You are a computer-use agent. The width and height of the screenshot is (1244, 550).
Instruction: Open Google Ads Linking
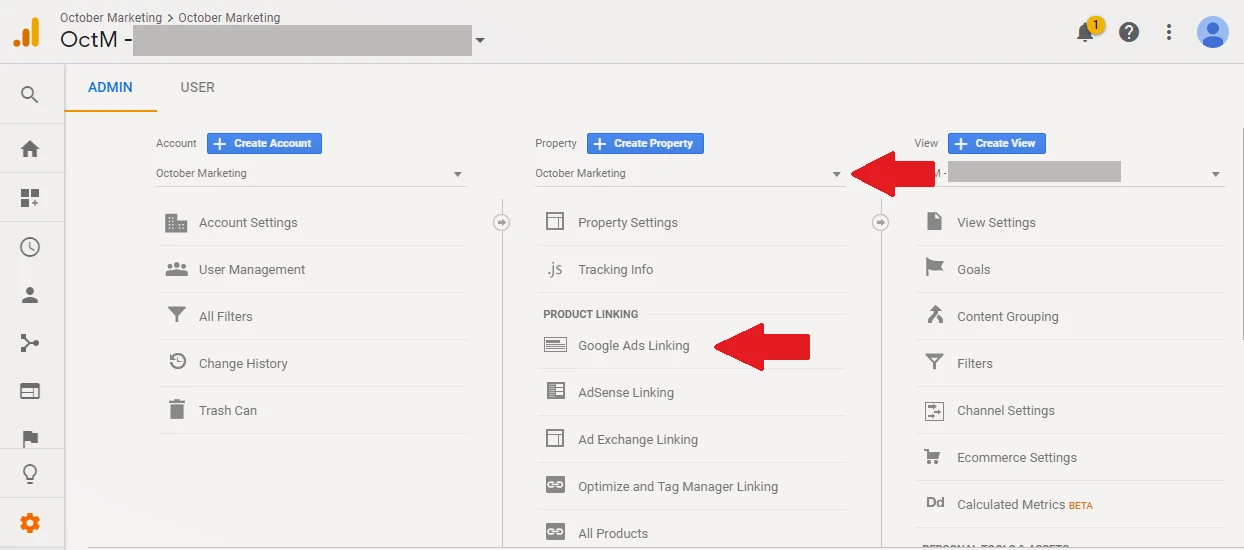[x=633, y=346]
